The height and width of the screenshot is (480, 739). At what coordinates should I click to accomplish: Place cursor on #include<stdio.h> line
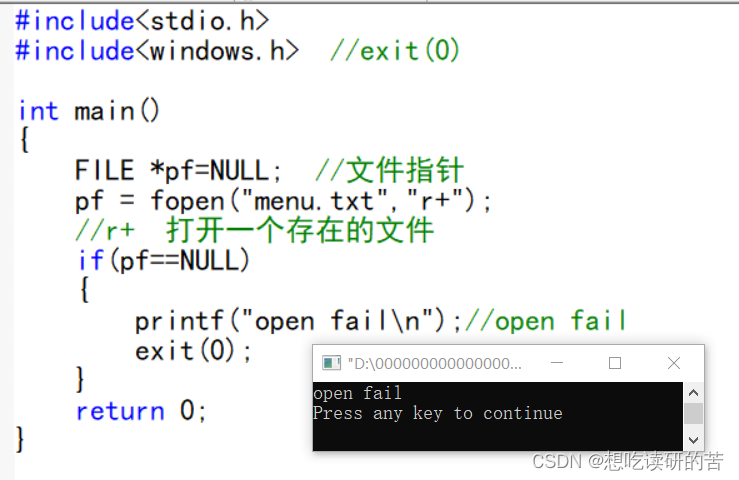click(x=142, y=21)
